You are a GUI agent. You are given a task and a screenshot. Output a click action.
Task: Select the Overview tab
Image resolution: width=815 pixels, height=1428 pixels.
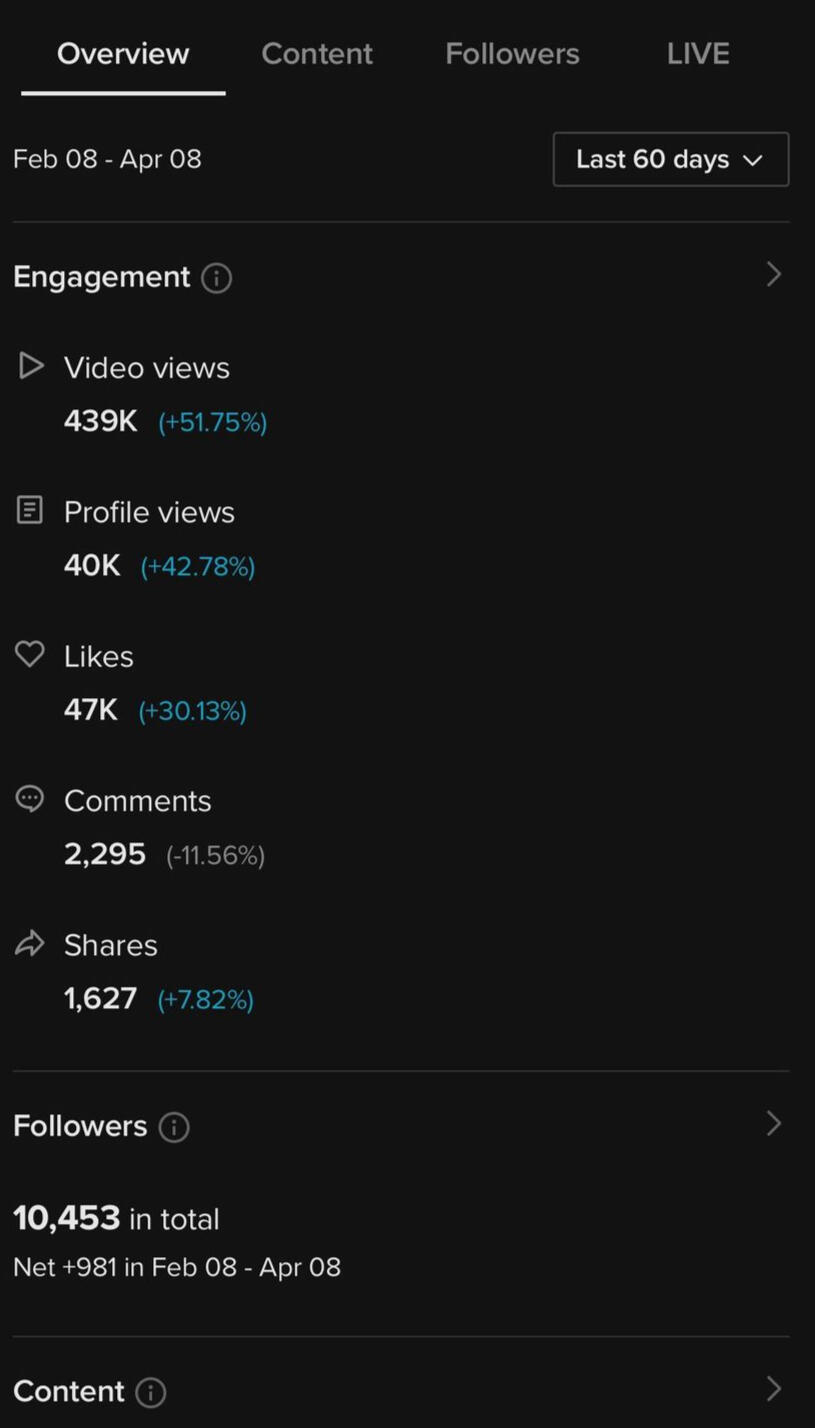point(123,54)
